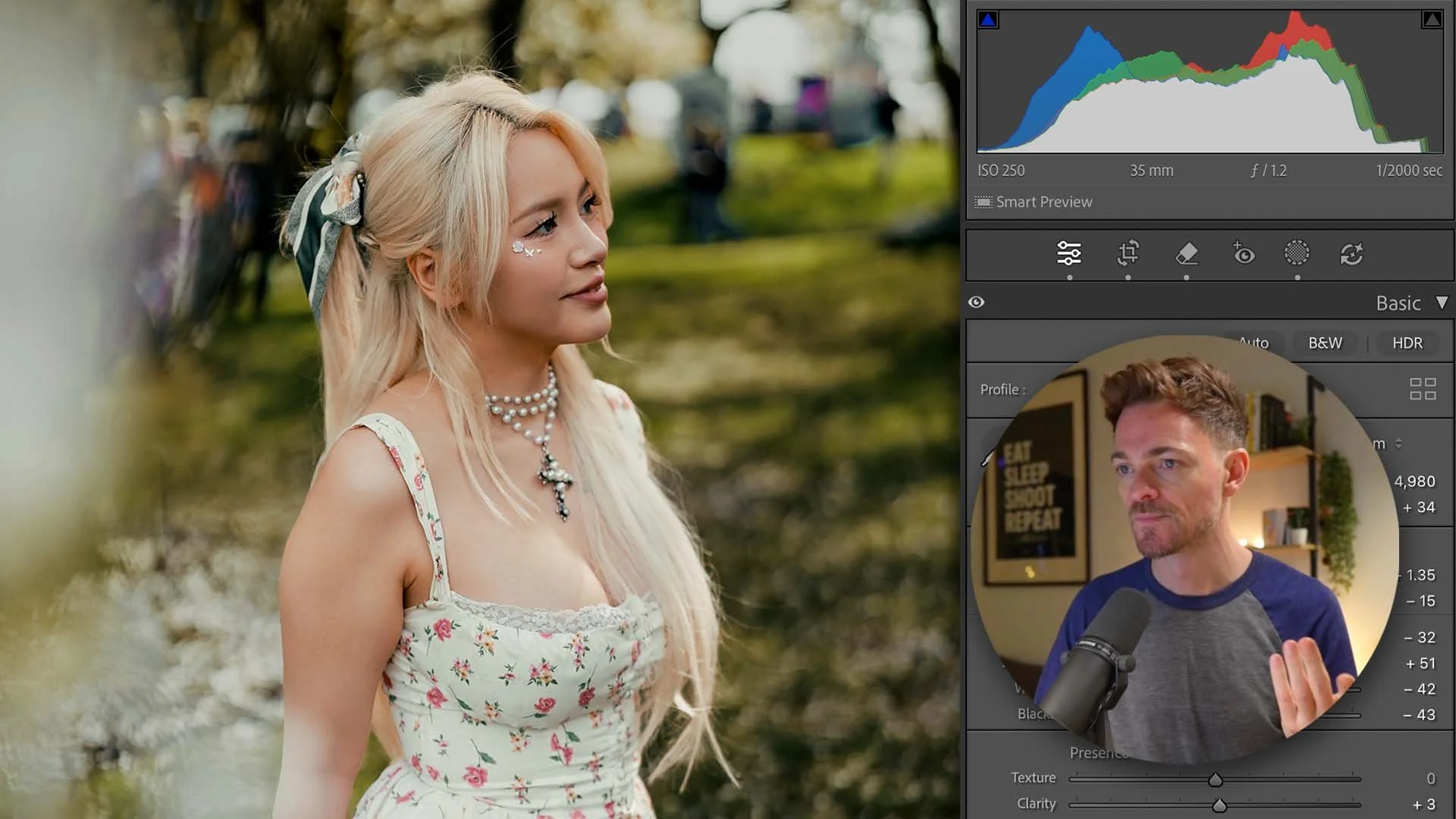Select the Edit sliders tool icon
Screen dimensions: 1456x819
tap(1068, 253)
